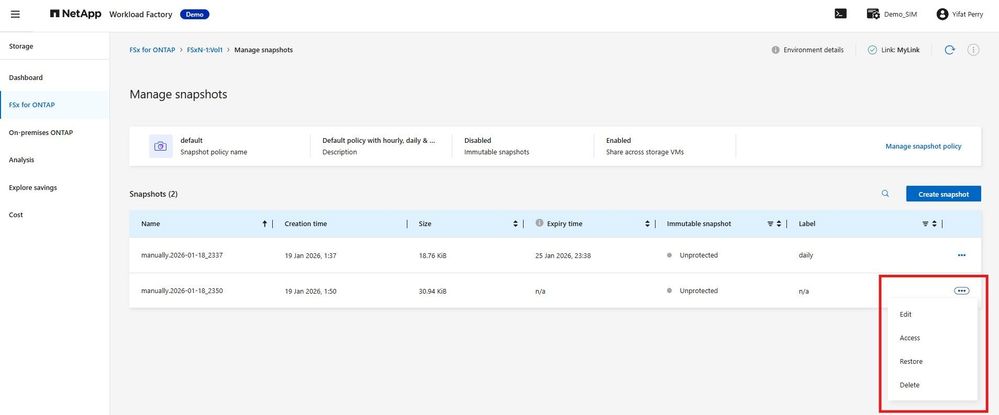Viewport: 999px width, 415px height.
Task: Go to FSx for ONTAP breadcrumb
Action: (152, 50)
